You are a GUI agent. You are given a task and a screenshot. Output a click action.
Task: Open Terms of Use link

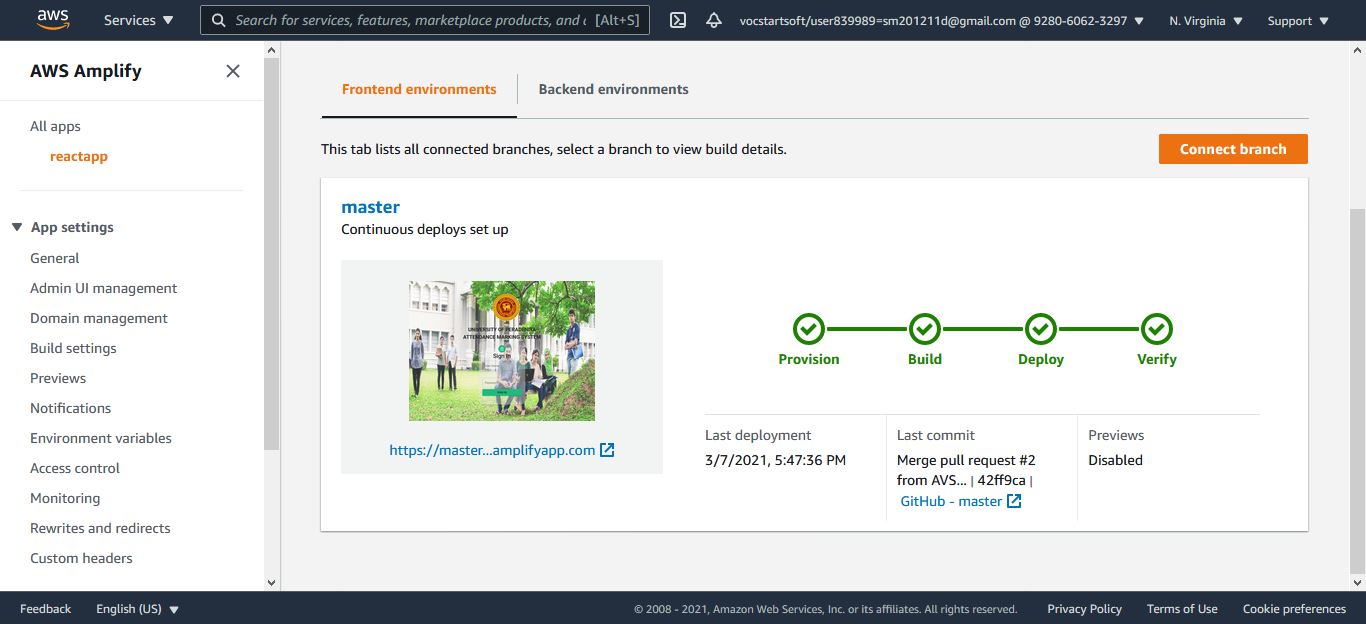[x=1182, y=608]
